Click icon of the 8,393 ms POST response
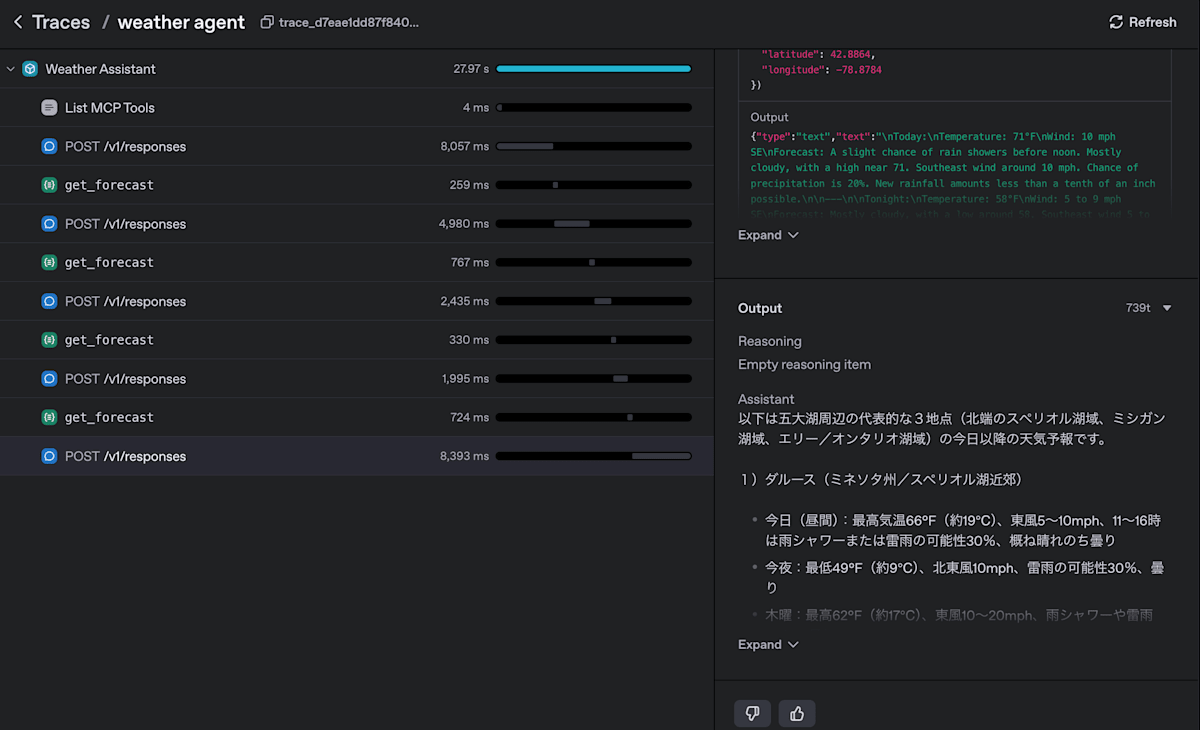The height and width of the screenshot is (730, 1200). click(x=49, y=456)
